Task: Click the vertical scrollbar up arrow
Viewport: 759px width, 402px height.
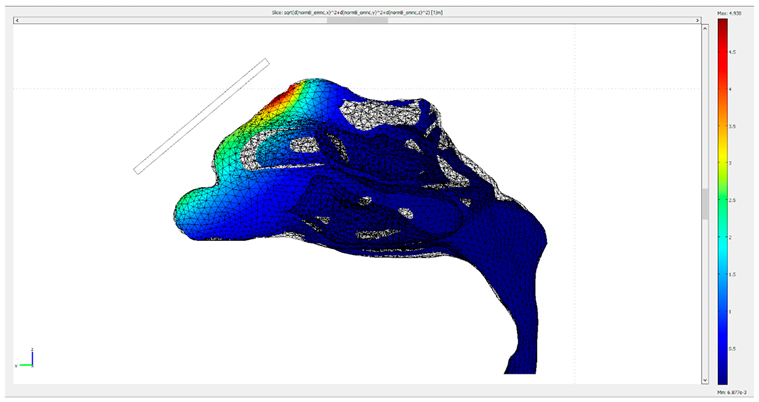Action: coord(704,27)
